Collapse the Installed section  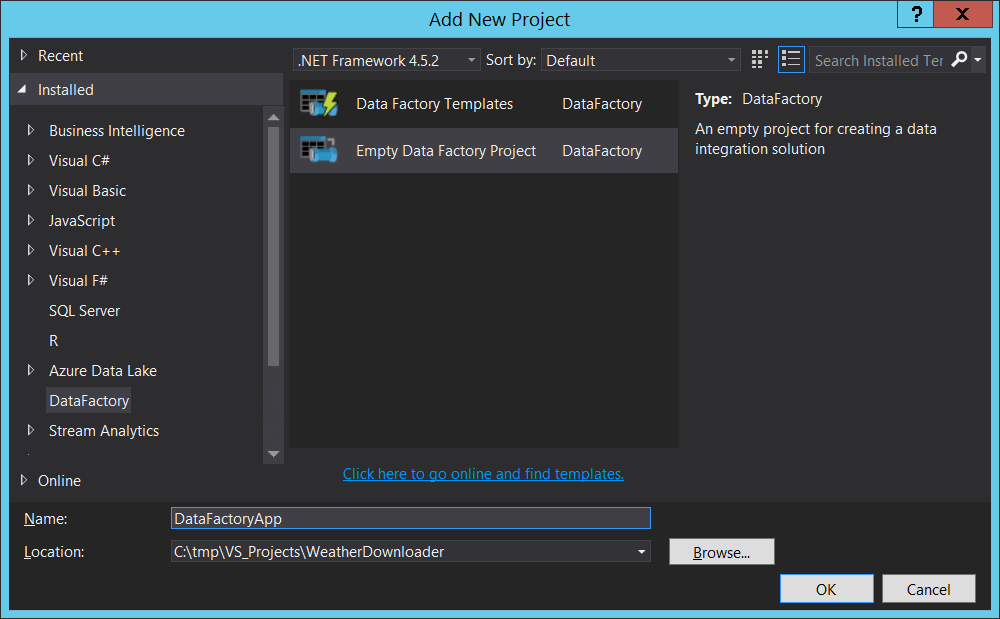pyautogui.click(x=22, y=89)
